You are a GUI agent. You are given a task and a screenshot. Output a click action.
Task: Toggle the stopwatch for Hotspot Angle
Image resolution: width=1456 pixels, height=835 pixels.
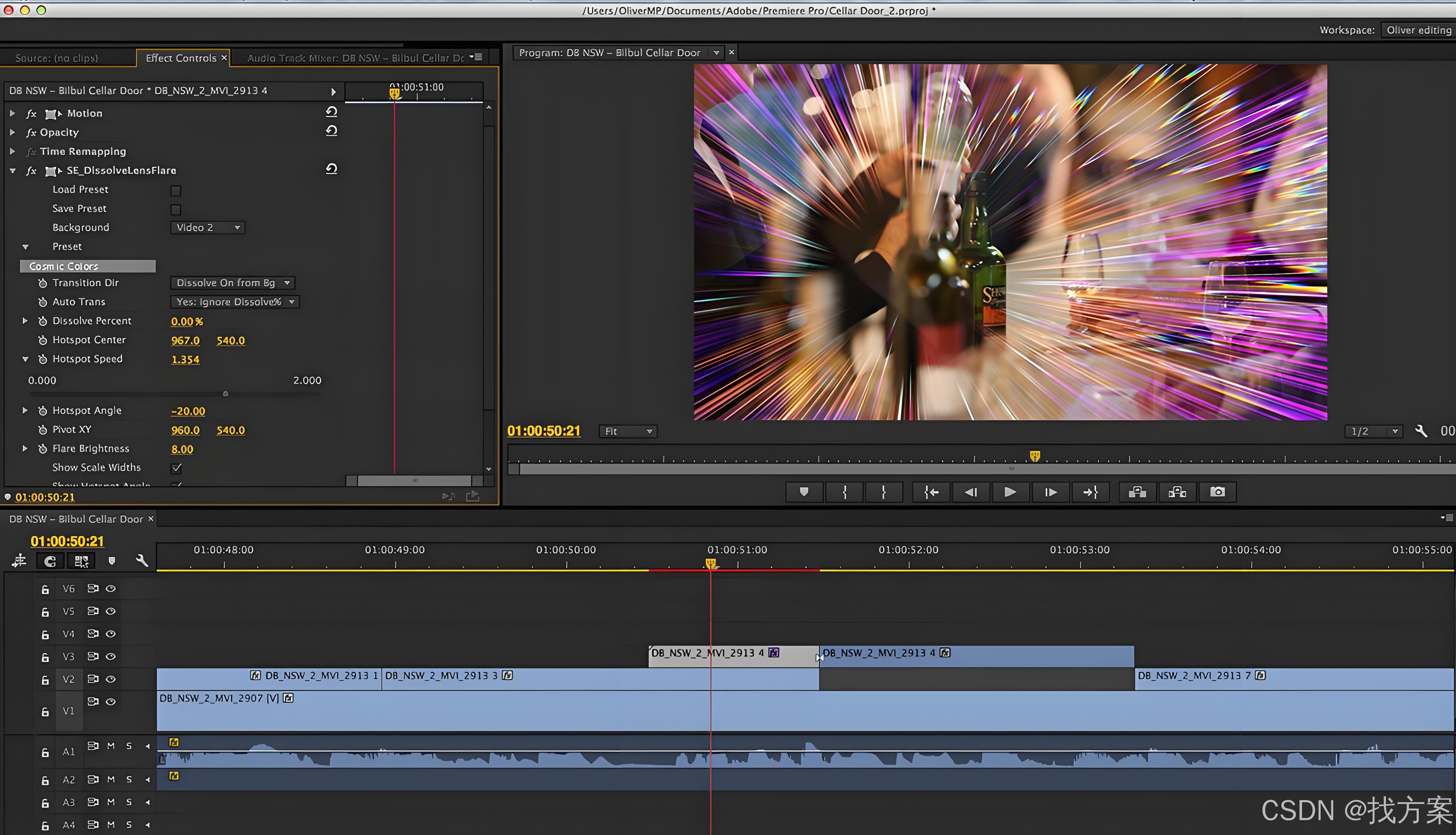(x=42, y=411)
